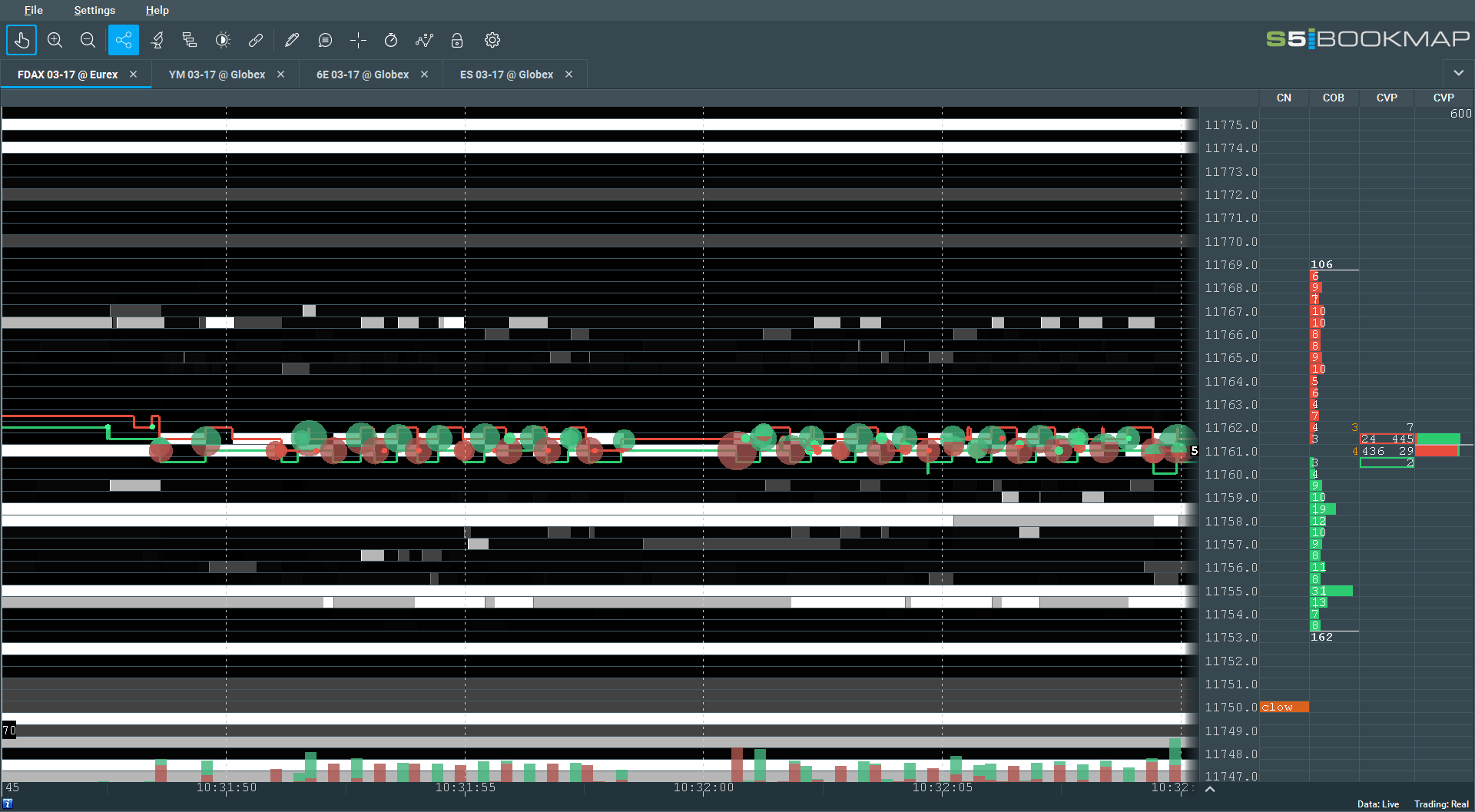Select price level 11769.0 on axis

tap(1231, 265)
